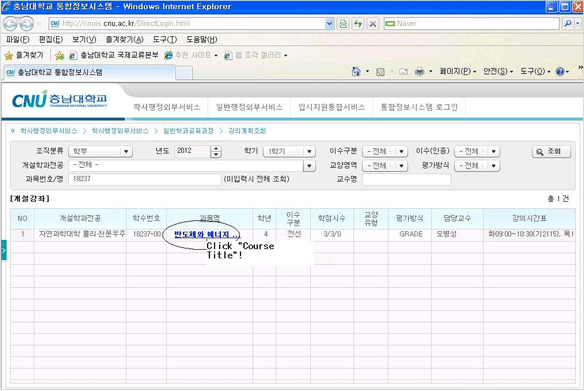Screen dimensions: 584x391
Task: Click the Home icon in command bar
Action: (356, 71)
